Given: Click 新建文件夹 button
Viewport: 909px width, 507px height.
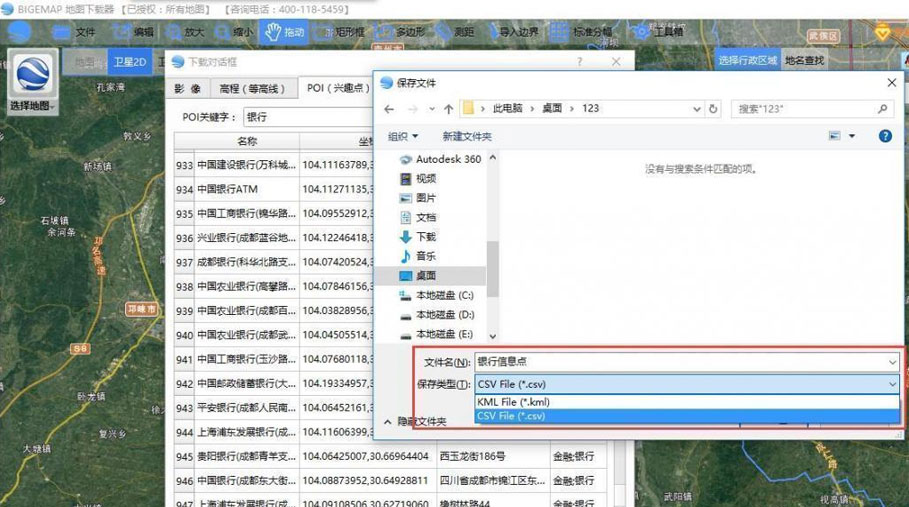Looking at the screenshot, I should [x=467, y=136].
